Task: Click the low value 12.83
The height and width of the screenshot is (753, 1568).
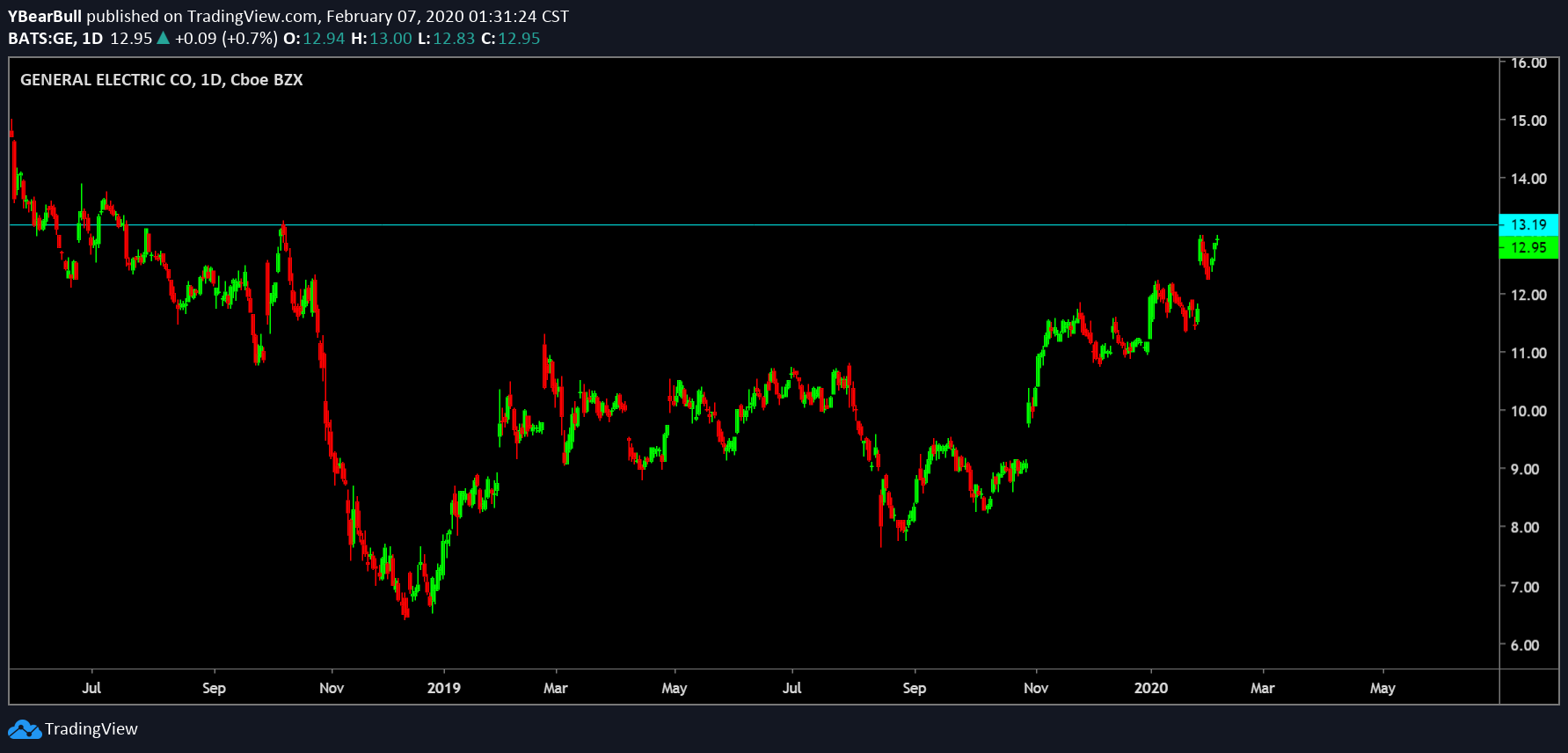Action: point(454,39)
